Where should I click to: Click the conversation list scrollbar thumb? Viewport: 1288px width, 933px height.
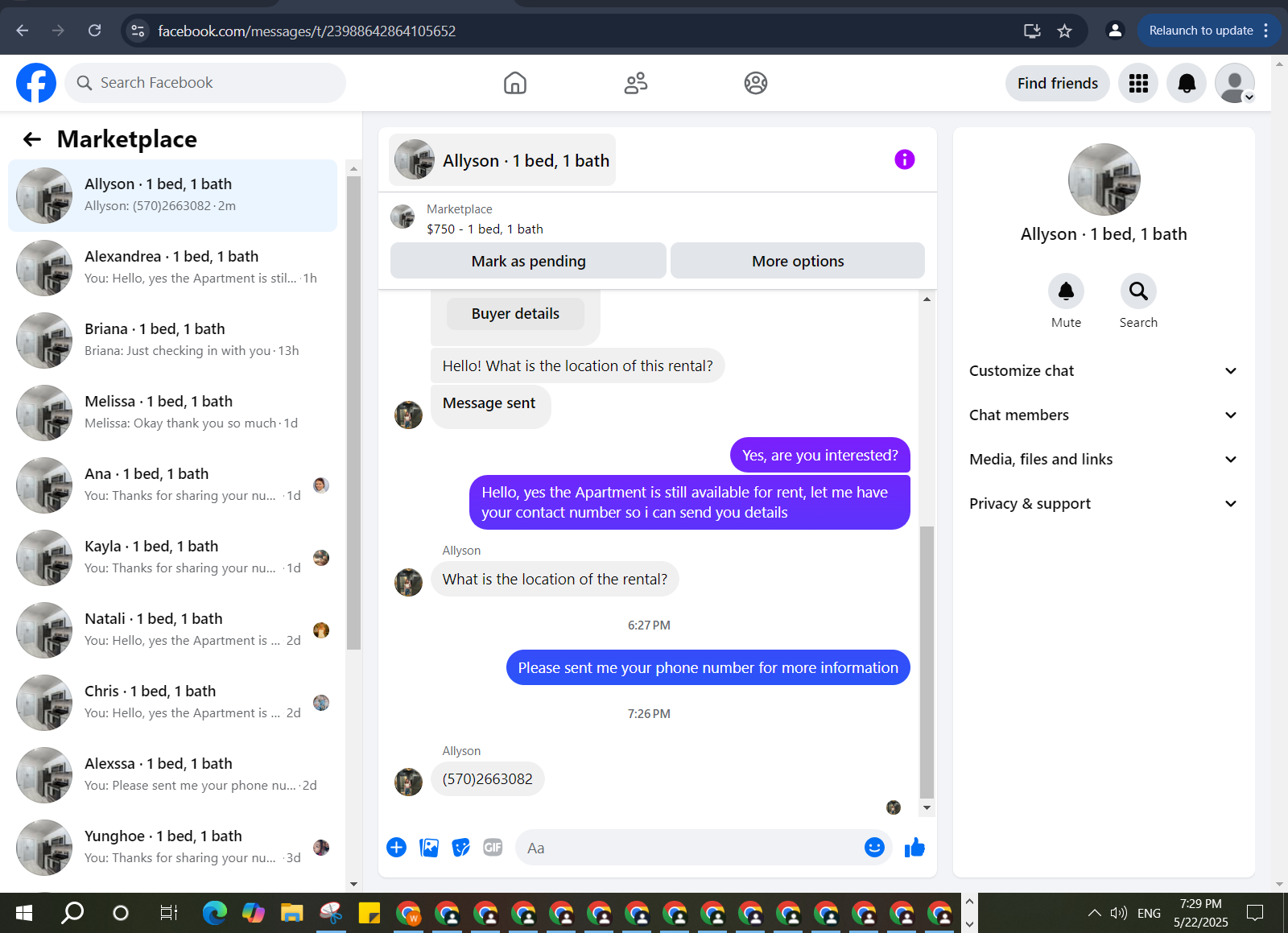pos(353,412)
